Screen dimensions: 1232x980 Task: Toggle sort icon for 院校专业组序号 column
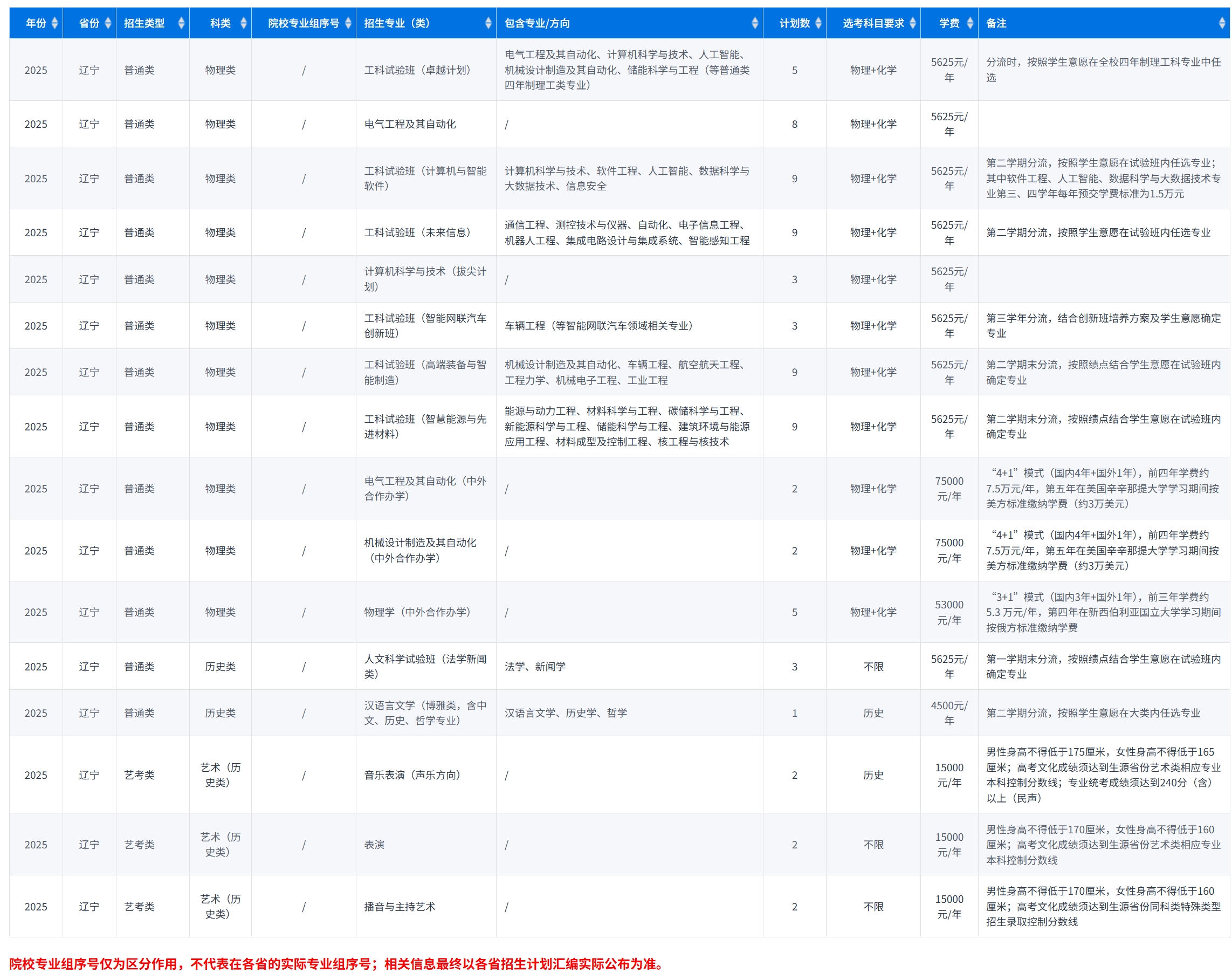pyautogui.click(x=348, y=23)
